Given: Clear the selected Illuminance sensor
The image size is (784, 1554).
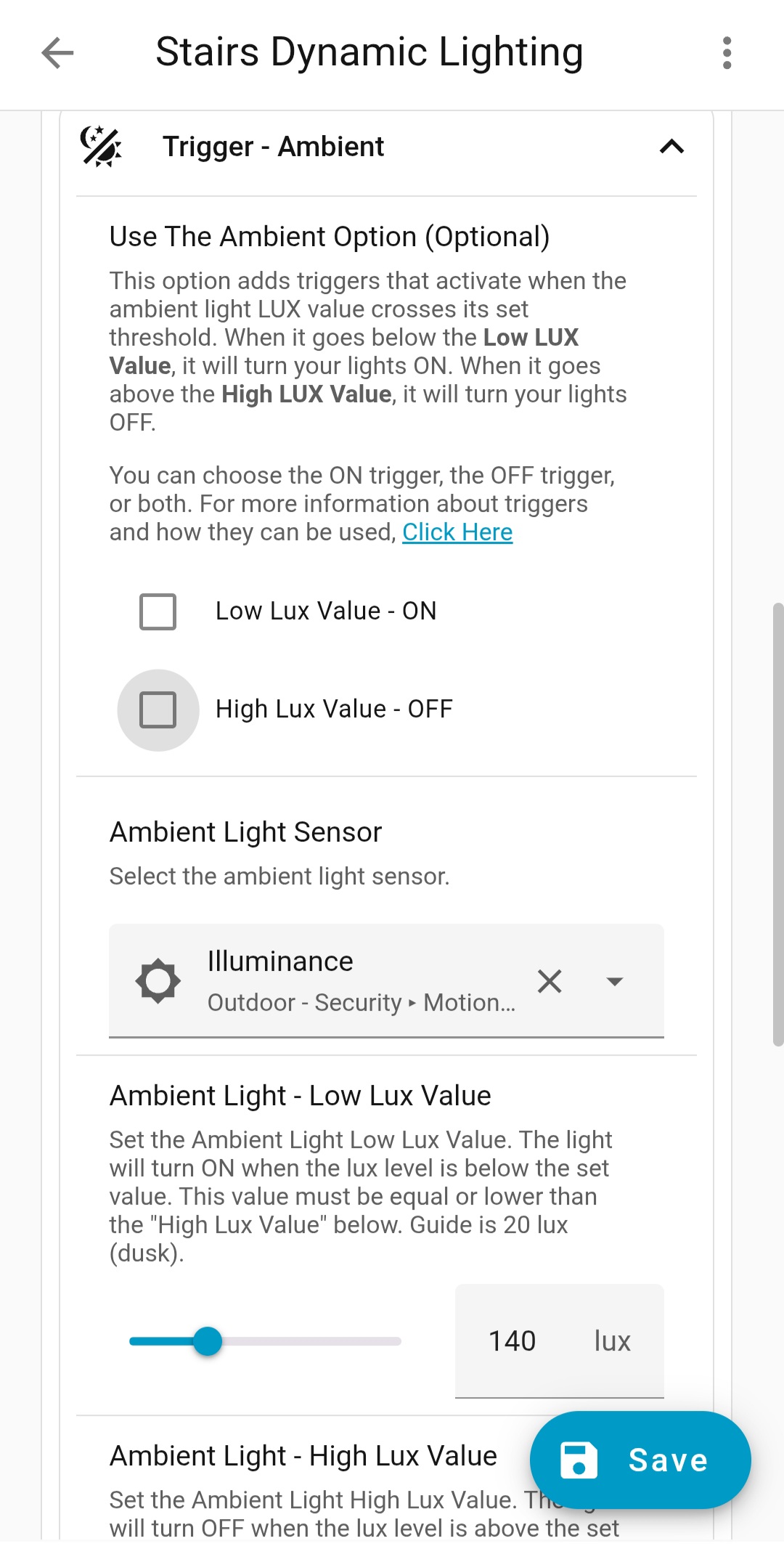Looking at the screenshot, I should click(x=550, y=981).
